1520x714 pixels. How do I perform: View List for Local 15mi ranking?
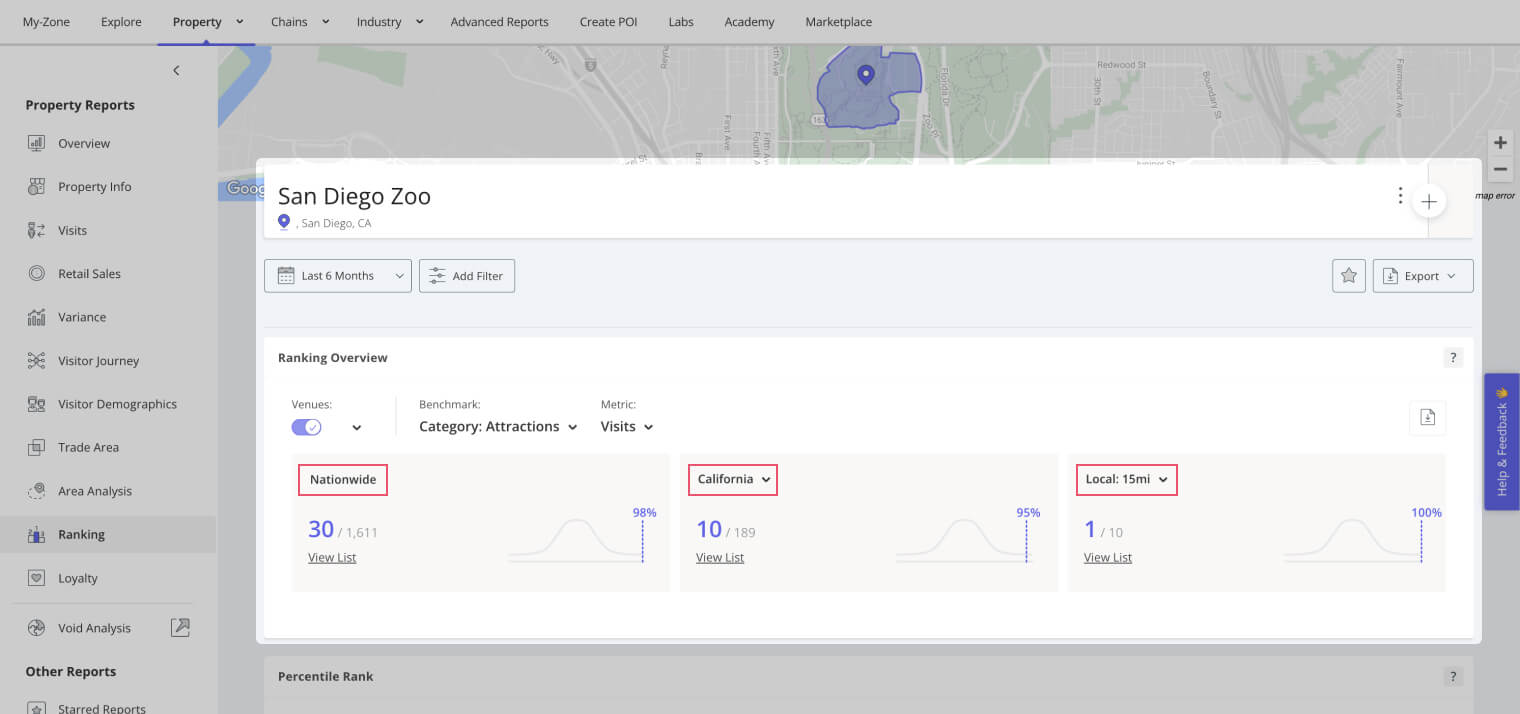point(1108,558)
